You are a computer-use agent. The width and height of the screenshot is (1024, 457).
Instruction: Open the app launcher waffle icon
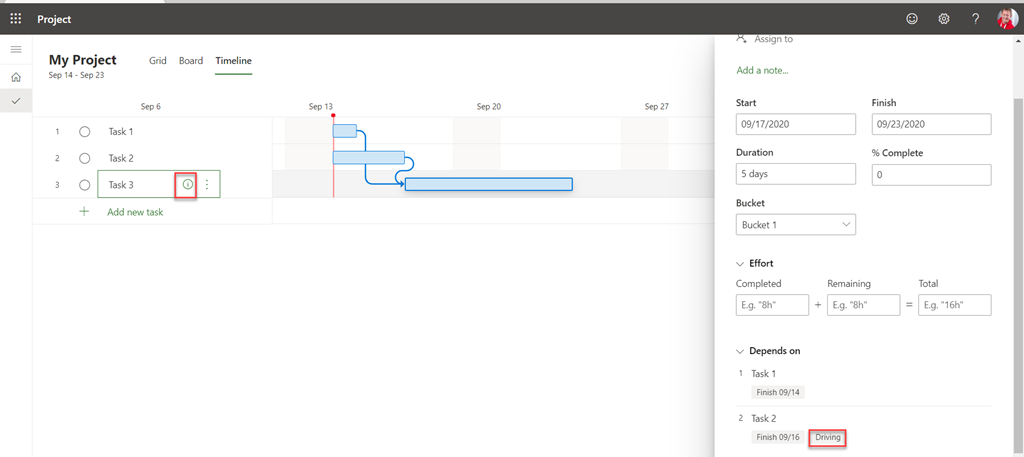(15, 19)
